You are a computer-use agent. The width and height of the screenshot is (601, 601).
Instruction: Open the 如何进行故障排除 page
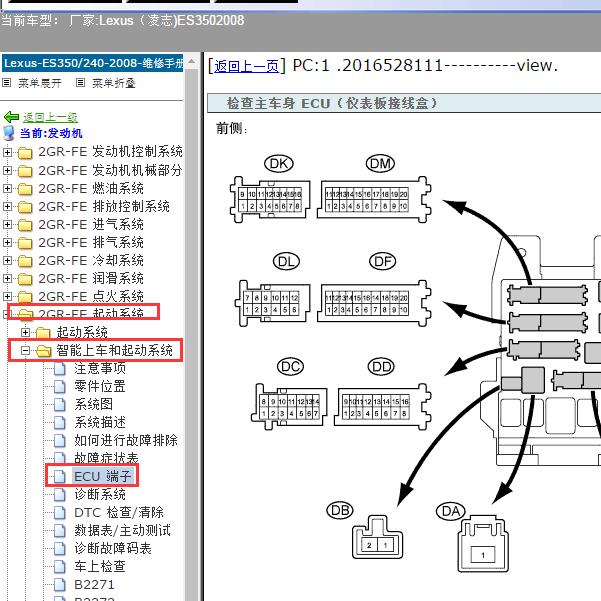pos(126,440)
